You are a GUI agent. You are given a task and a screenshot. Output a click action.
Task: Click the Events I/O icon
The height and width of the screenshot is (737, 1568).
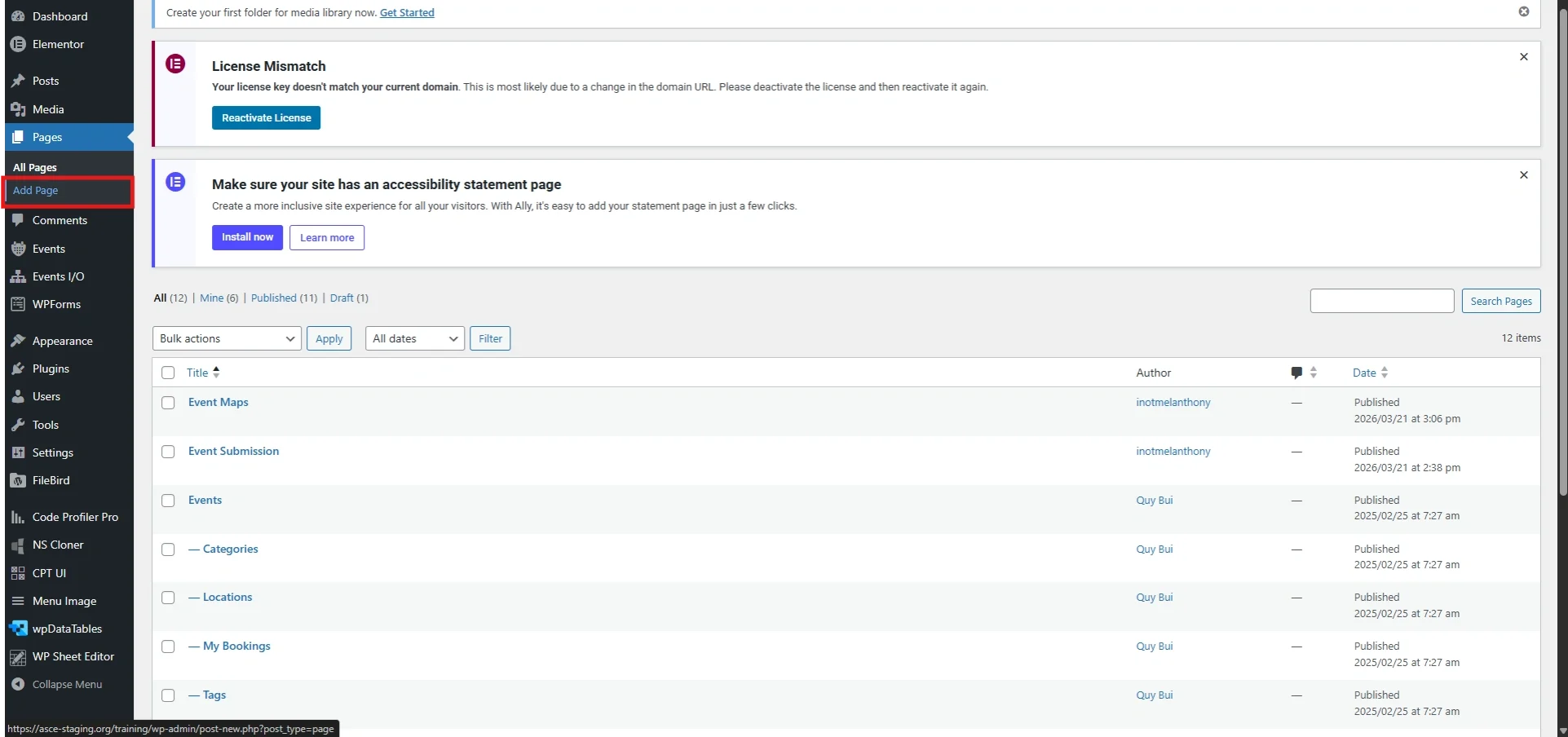tap(18, 276)
